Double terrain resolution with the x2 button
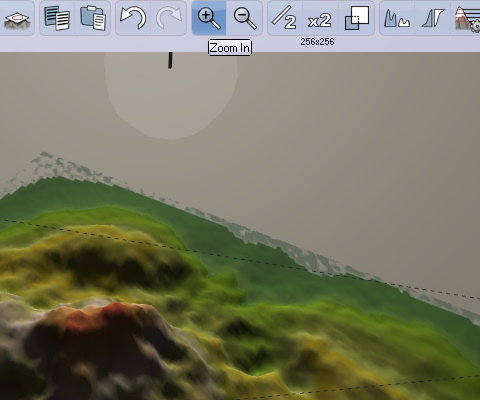480x400 pixels. [320, 20]
